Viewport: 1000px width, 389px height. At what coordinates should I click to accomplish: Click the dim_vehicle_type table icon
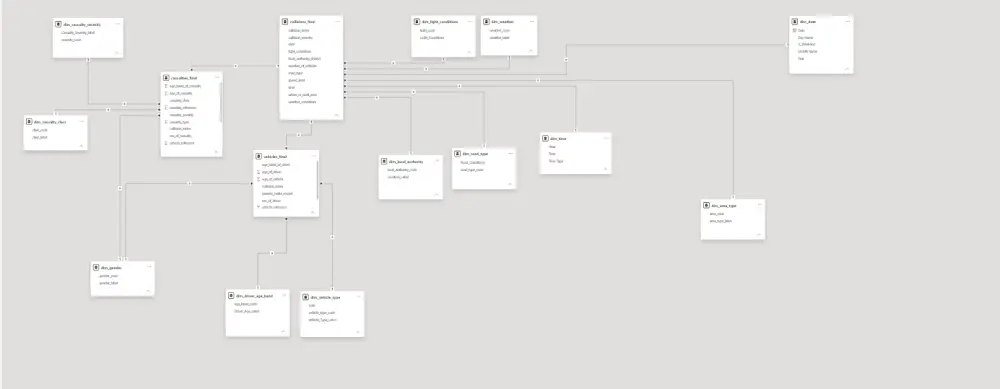(305, 298)
